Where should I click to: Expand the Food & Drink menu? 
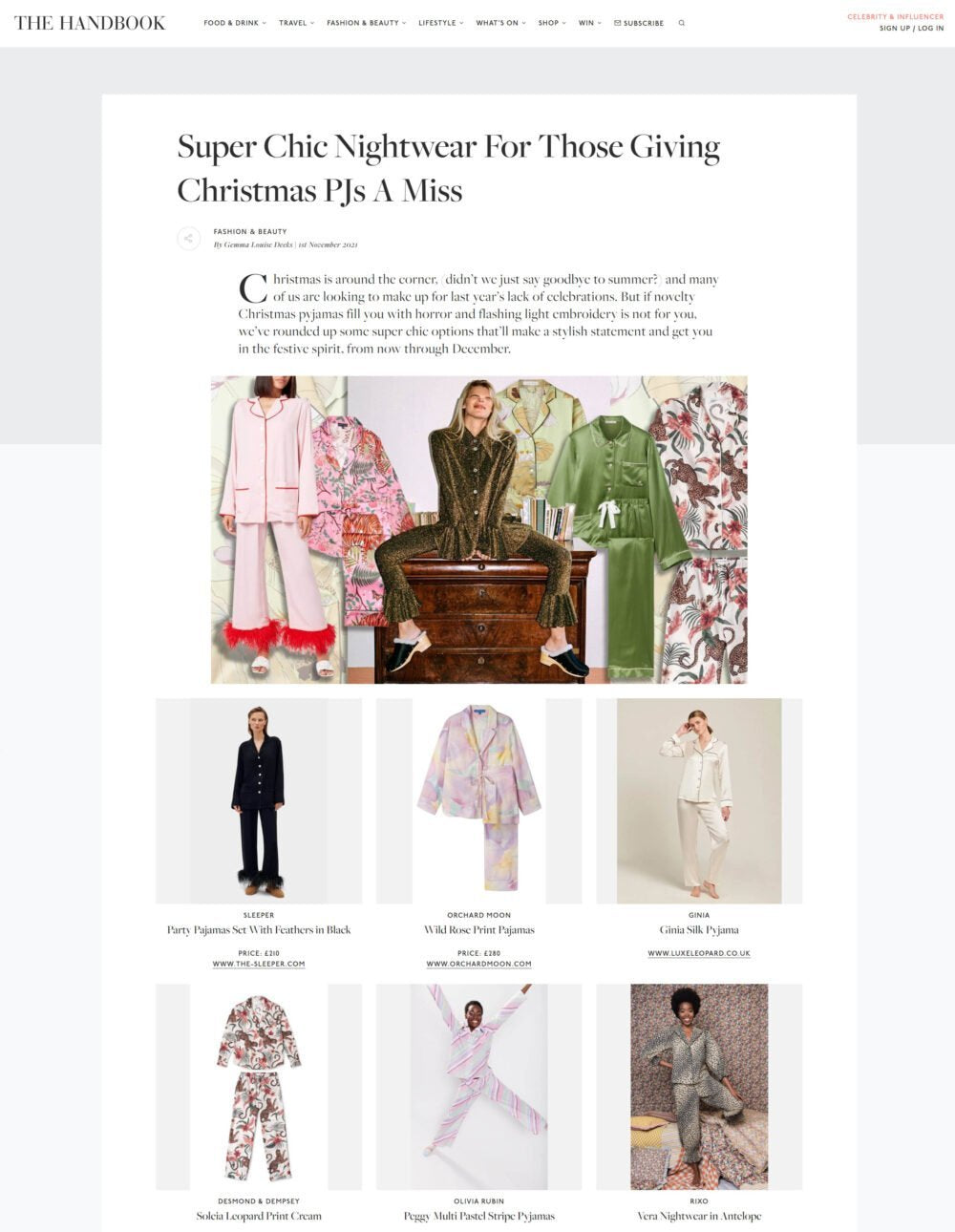235,23
